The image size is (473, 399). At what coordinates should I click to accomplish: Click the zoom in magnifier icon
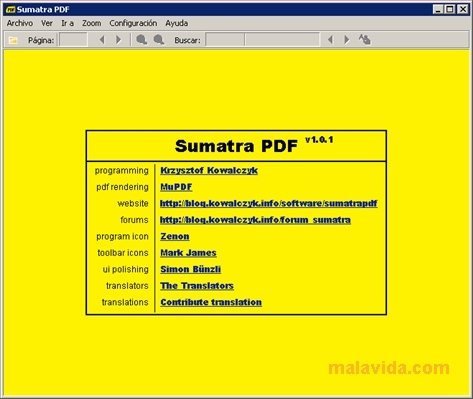point(159,40)
